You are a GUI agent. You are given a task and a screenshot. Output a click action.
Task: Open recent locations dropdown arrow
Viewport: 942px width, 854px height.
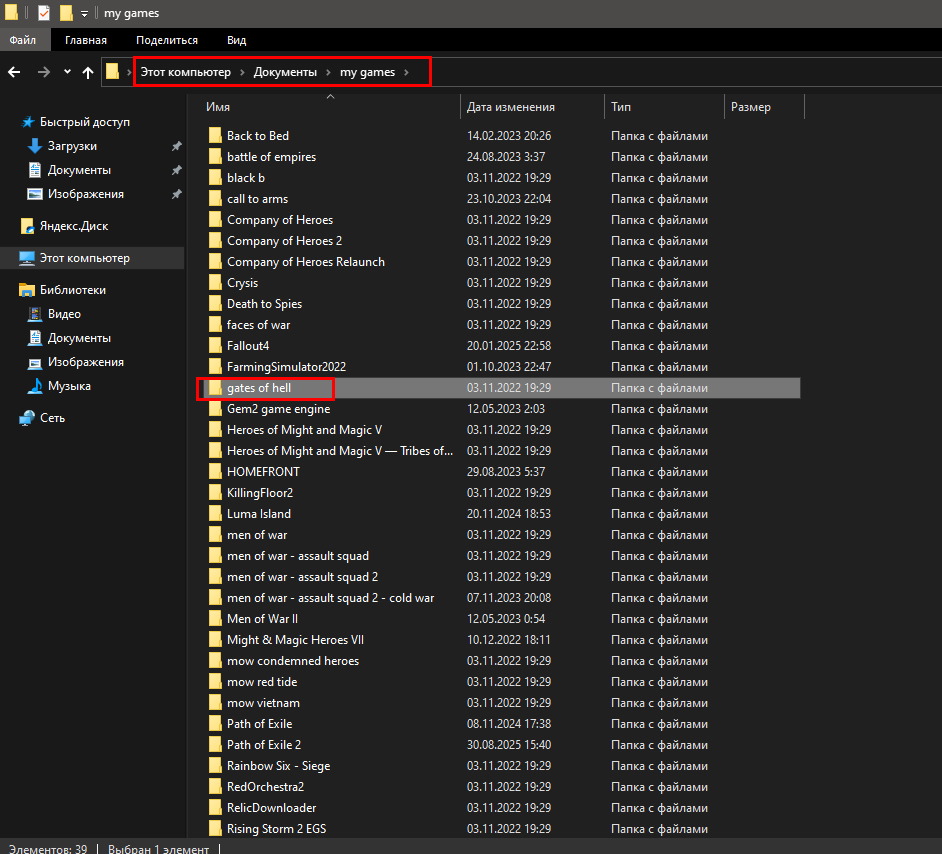click(67, 72)
